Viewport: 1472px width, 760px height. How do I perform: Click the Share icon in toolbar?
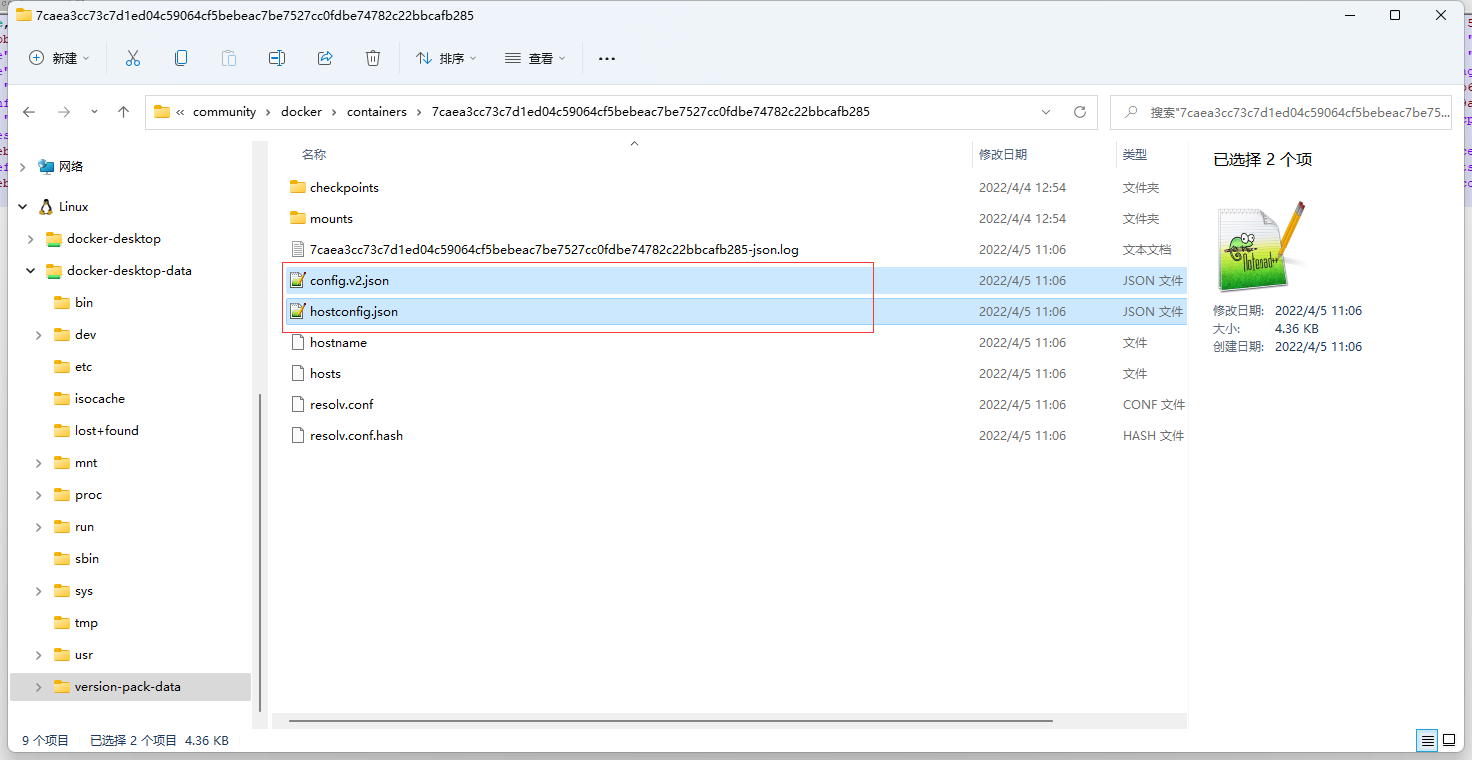[325, 58]
